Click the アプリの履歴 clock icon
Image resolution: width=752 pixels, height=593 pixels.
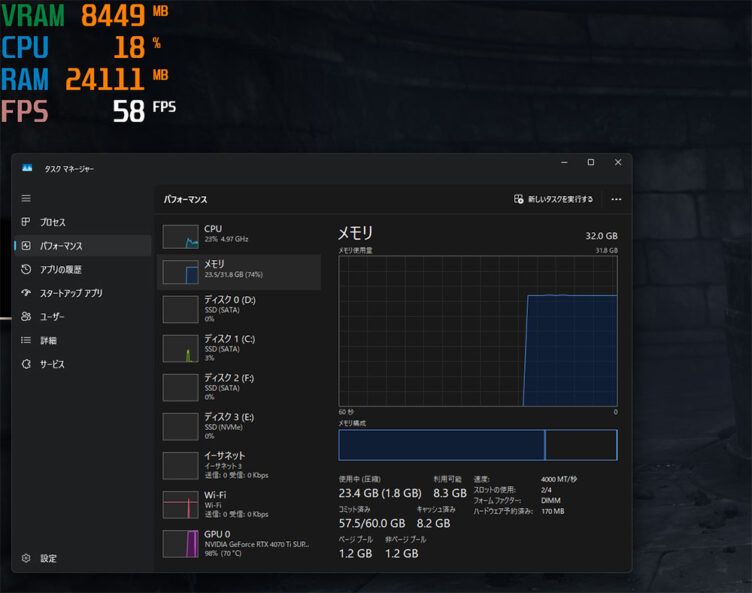click(x=26, y=269)
